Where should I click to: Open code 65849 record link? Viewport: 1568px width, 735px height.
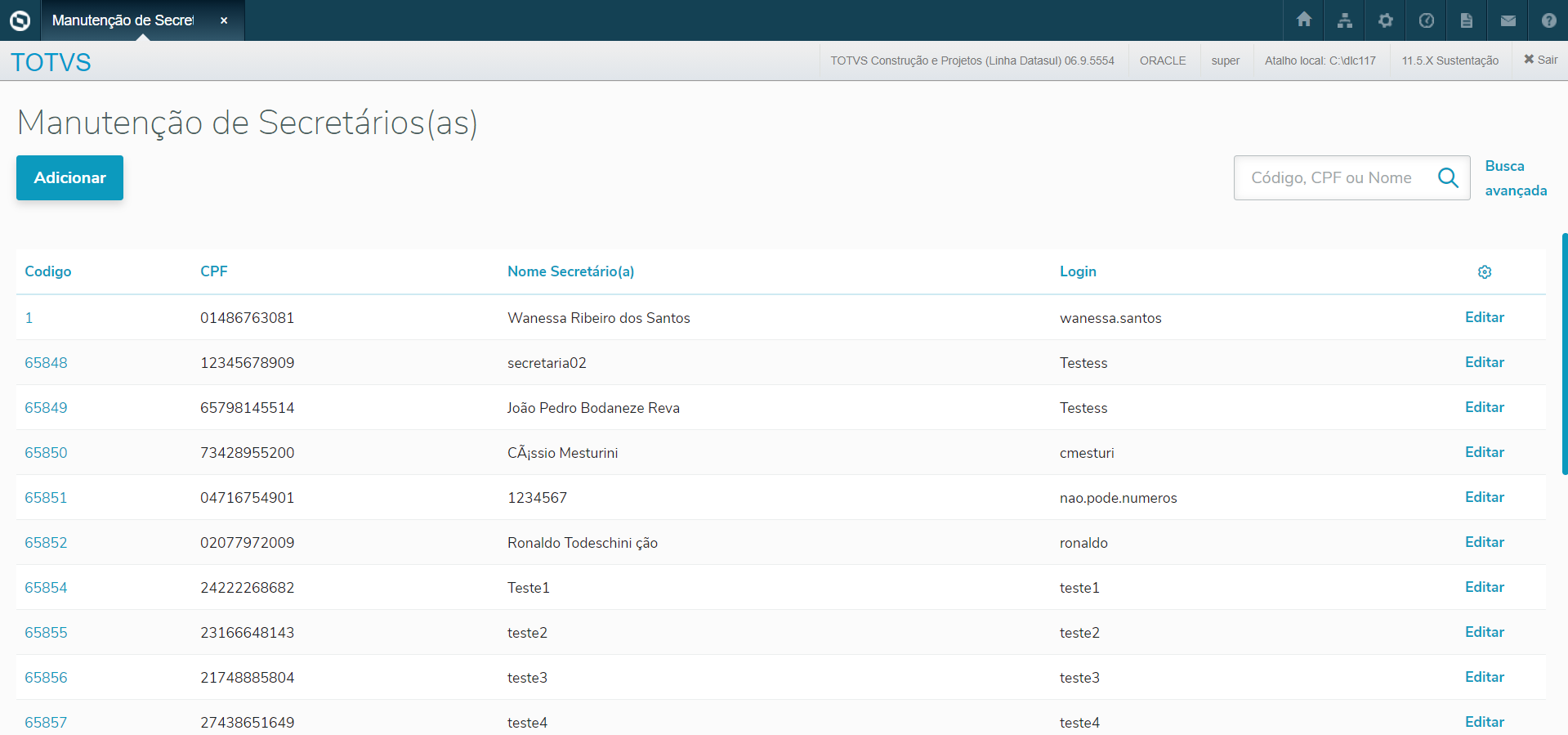tap(46, 408)
